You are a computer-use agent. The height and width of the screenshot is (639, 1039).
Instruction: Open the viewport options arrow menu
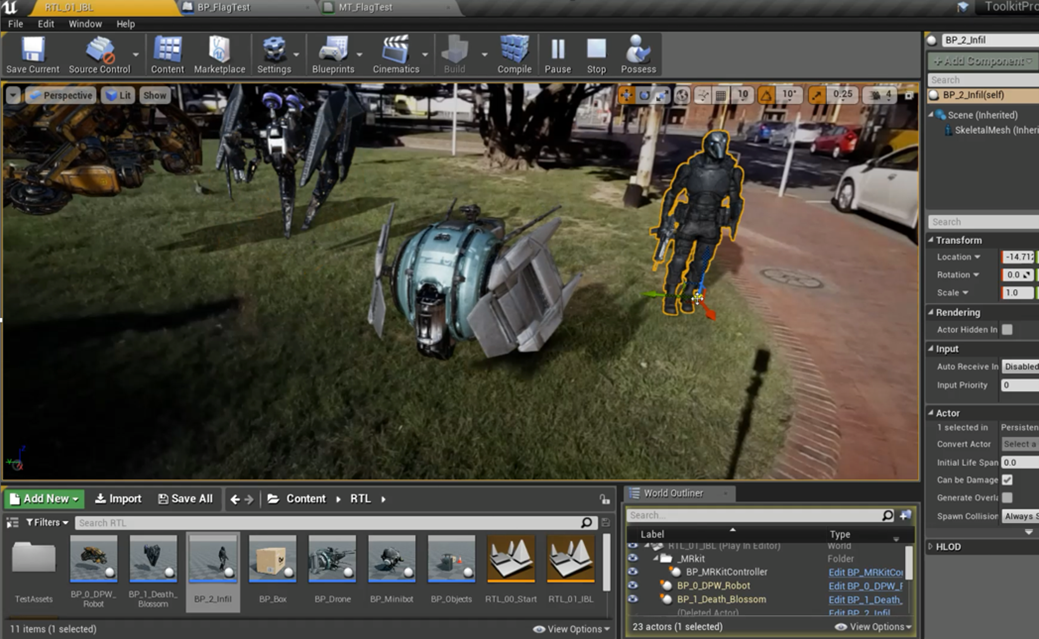[13, 95]
